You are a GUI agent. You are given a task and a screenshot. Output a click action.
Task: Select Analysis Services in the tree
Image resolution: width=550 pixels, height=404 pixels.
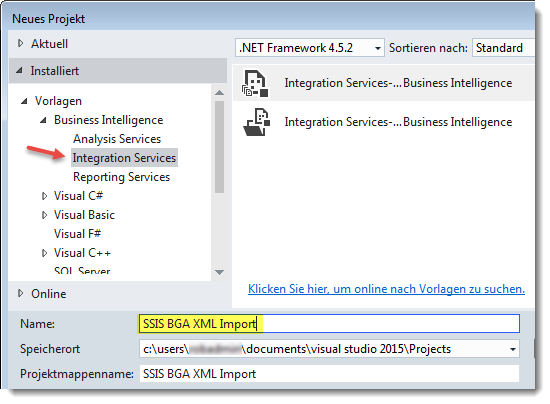(x=117, y=139)
